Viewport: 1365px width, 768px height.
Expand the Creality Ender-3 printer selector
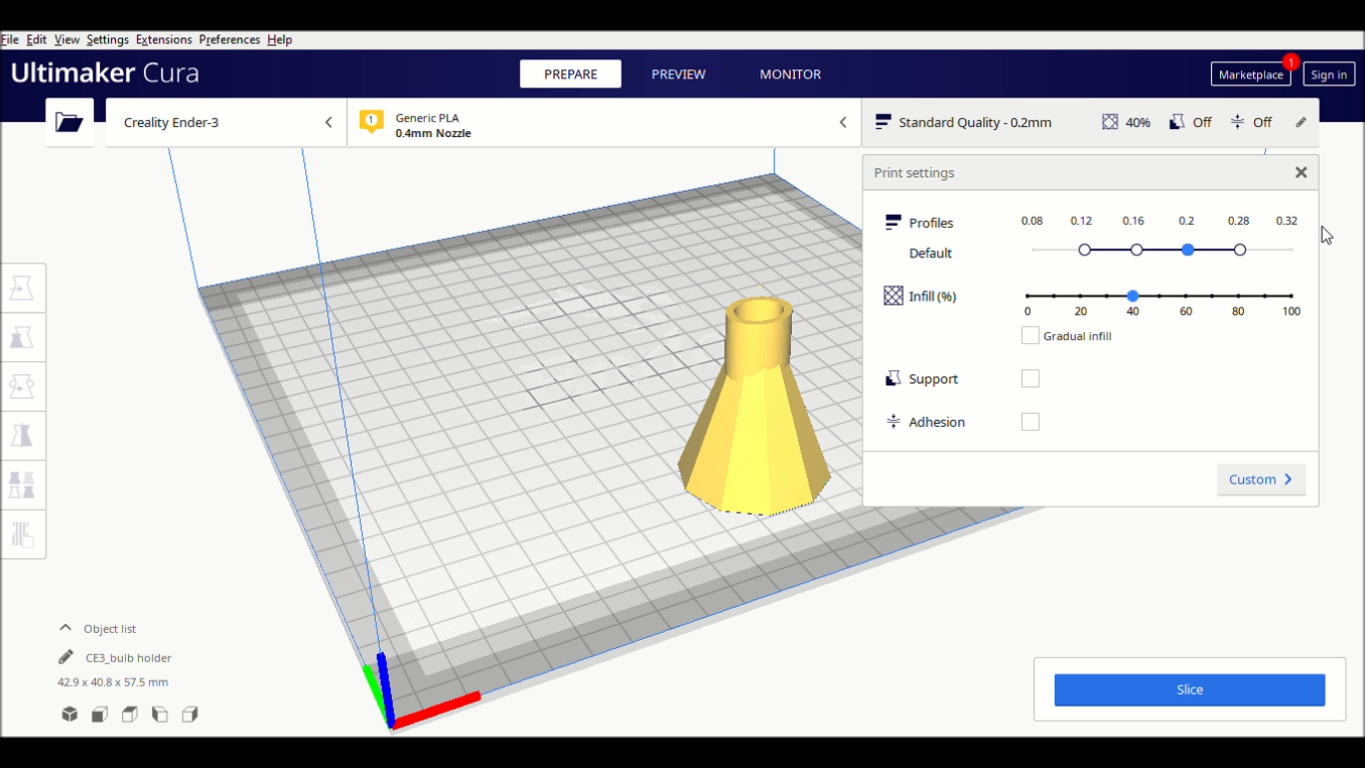[226, 122]
